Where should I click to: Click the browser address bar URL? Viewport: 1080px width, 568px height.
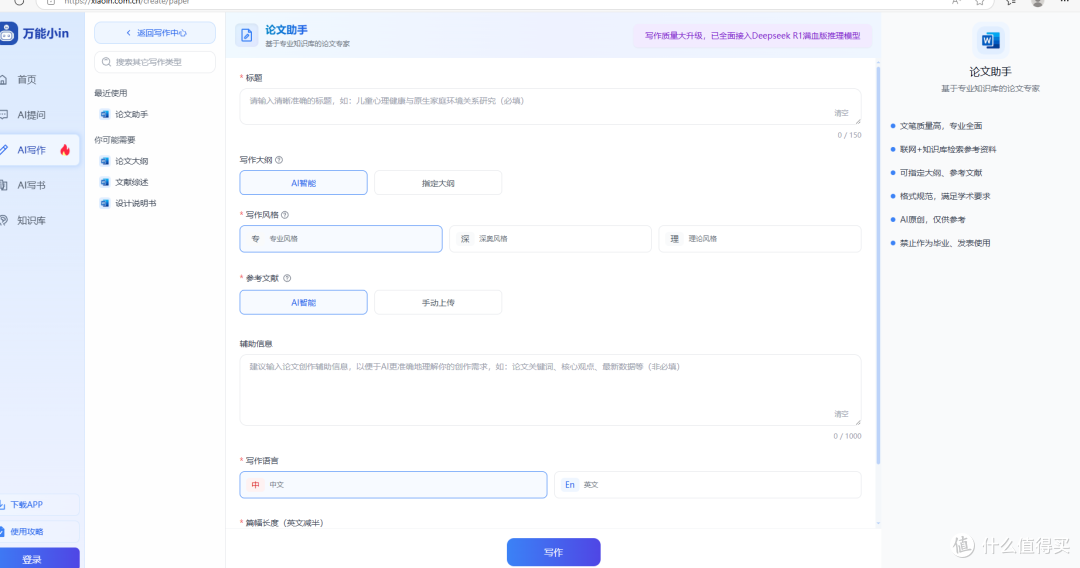(x=127, y=3)
